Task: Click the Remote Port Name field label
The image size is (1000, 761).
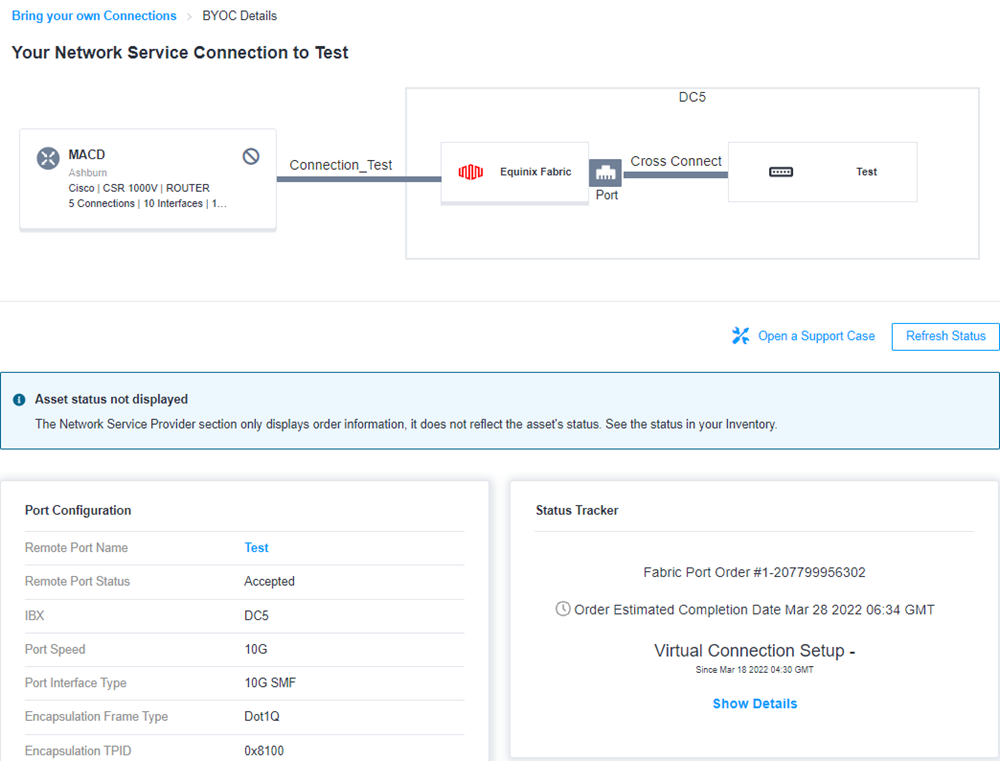Action: (x=77, y=548)
